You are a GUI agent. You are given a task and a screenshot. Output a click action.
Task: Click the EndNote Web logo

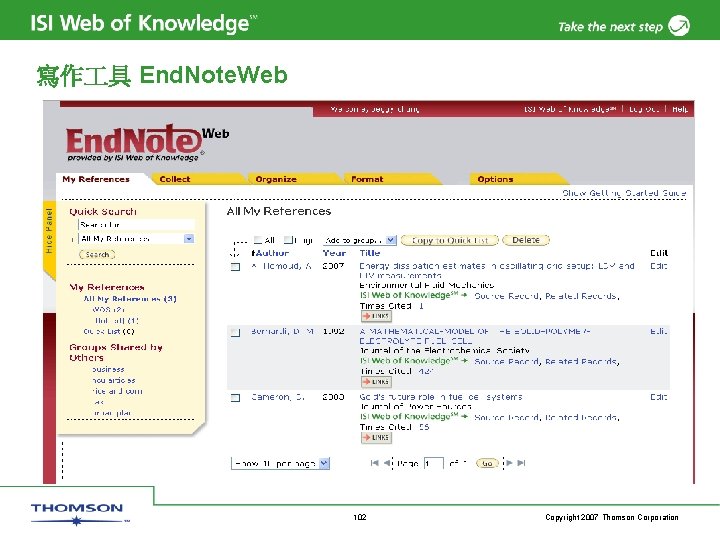click(x=147, y=142)
